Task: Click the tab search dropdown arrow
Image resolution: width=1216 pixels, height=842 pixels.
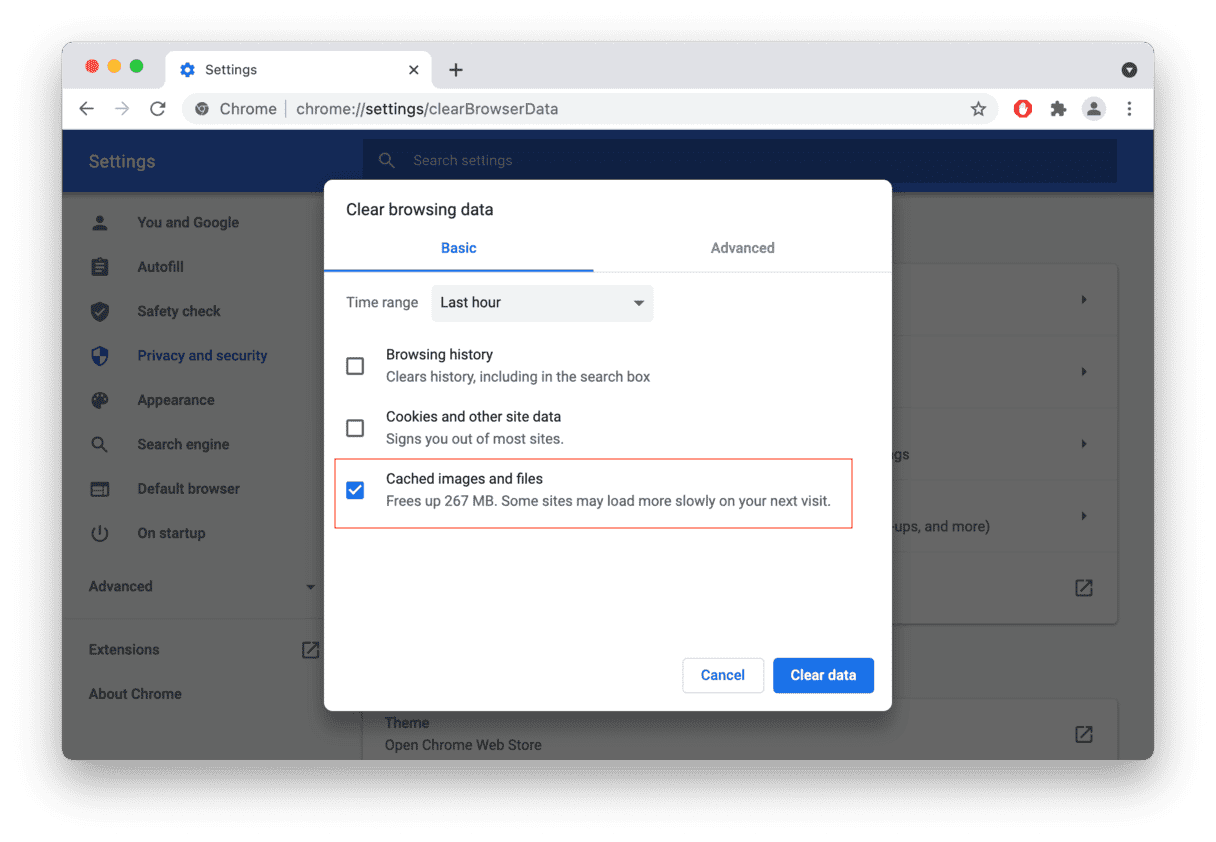Action: tap(1129, 70)
